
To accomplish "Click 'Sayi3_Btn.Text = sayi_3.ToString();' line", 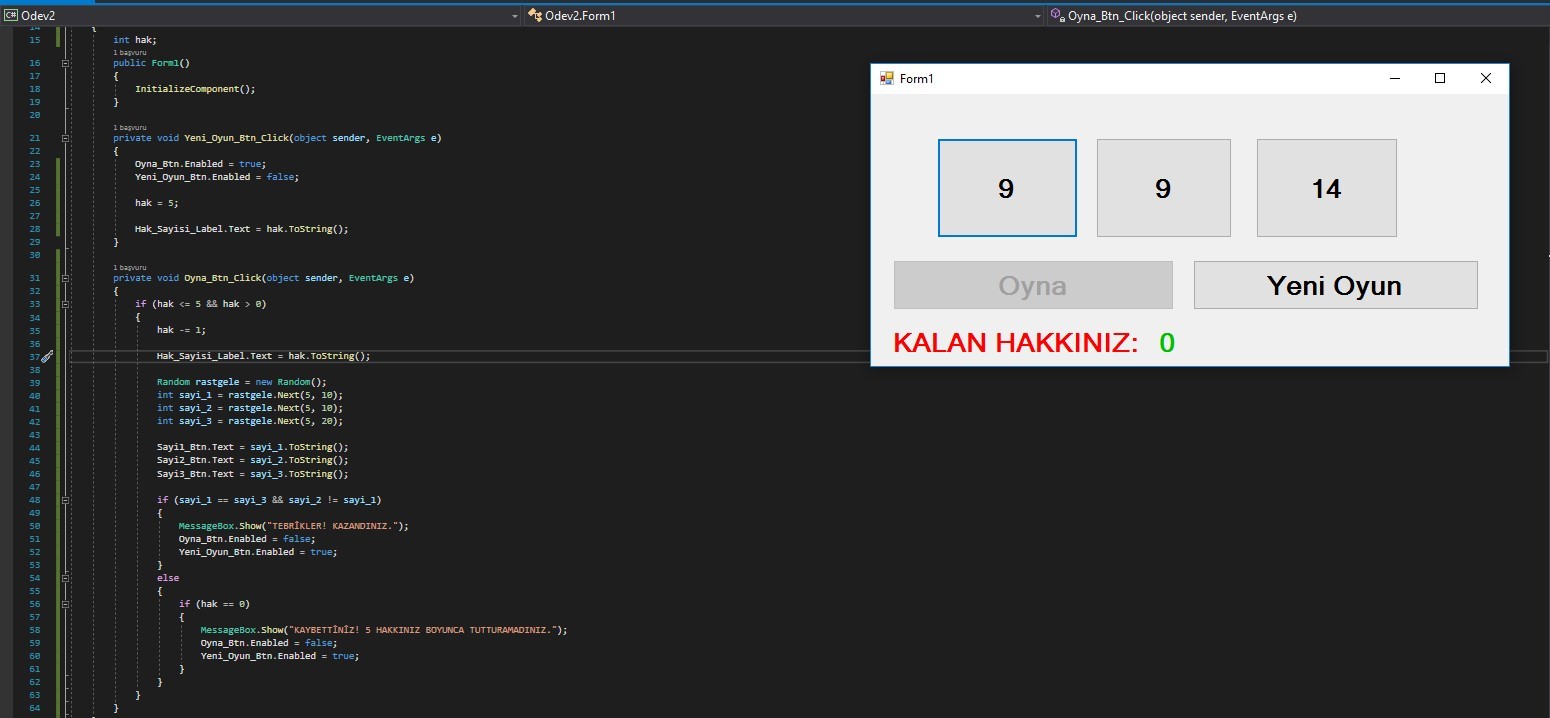I will tap(253, 474).
